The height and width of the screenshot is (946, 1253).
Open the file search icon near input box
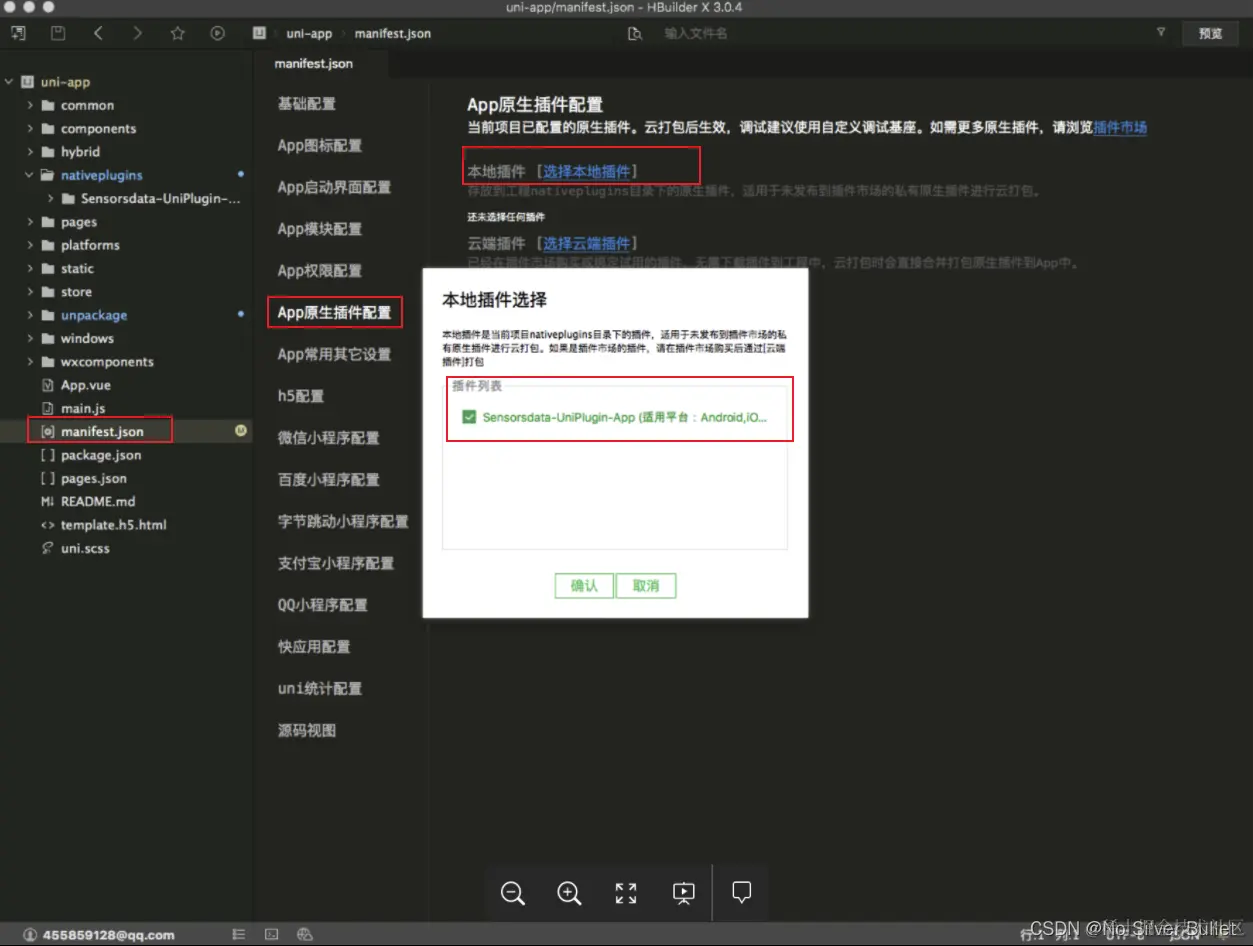pyautogui.click(x=636, y=33)
